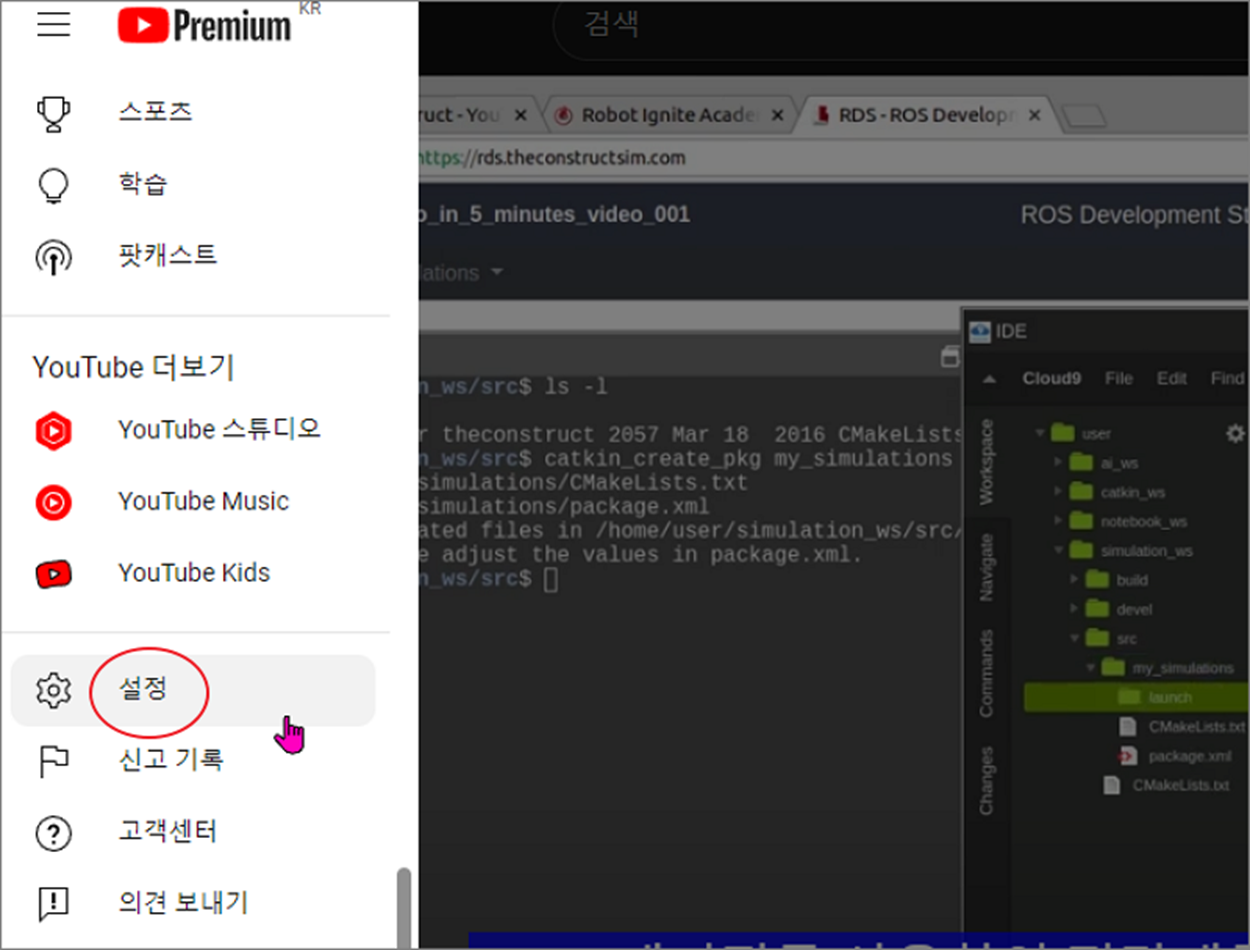Close the Robot Ignite Academy tab
The width and height of the screenshot is (1250, 950).
click(x=777, y=115)
